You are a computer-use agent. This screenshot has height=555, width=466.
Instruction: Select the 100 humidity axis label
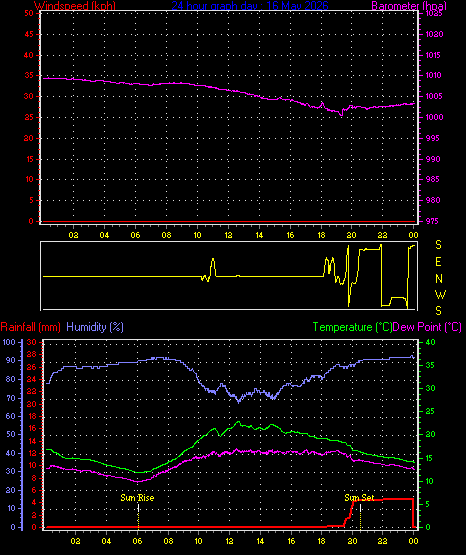(x=9, y=342)
